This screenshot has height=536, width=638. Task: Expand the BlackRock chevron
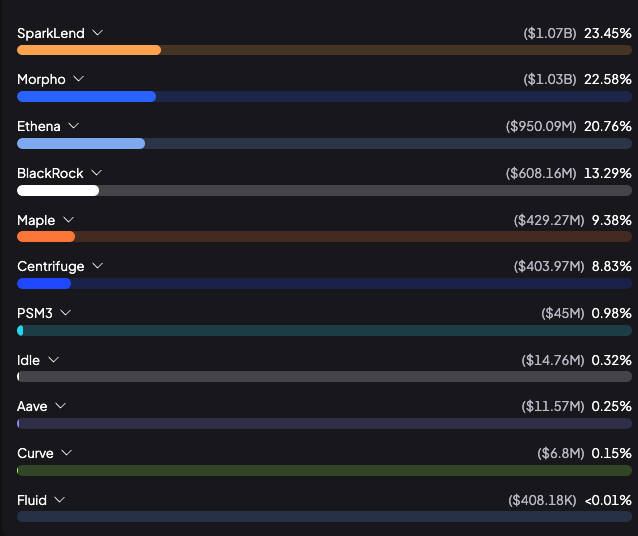click(96, 173)
